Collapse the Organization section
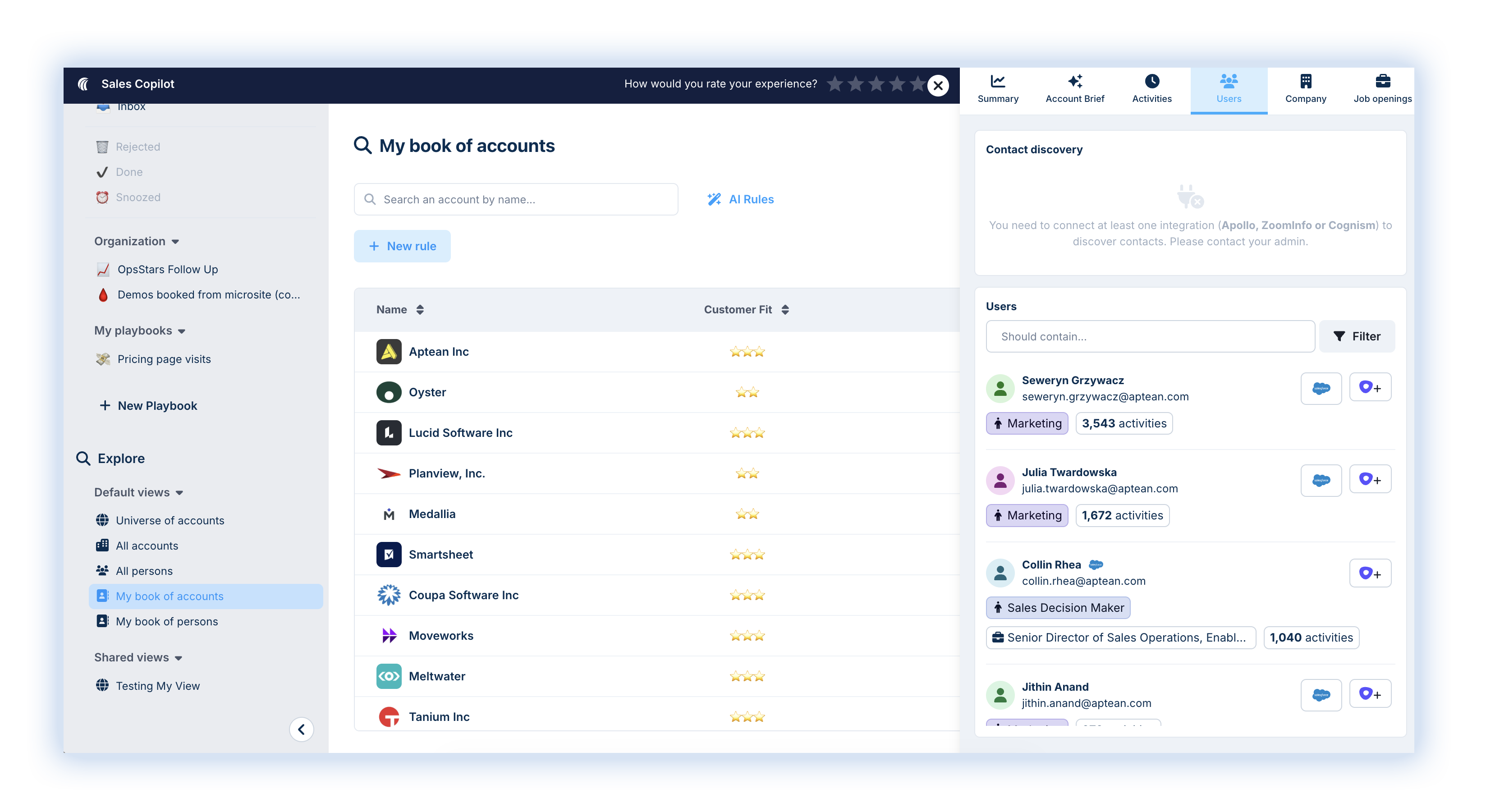Viewport: 1486px width, 812px height. 175,242
